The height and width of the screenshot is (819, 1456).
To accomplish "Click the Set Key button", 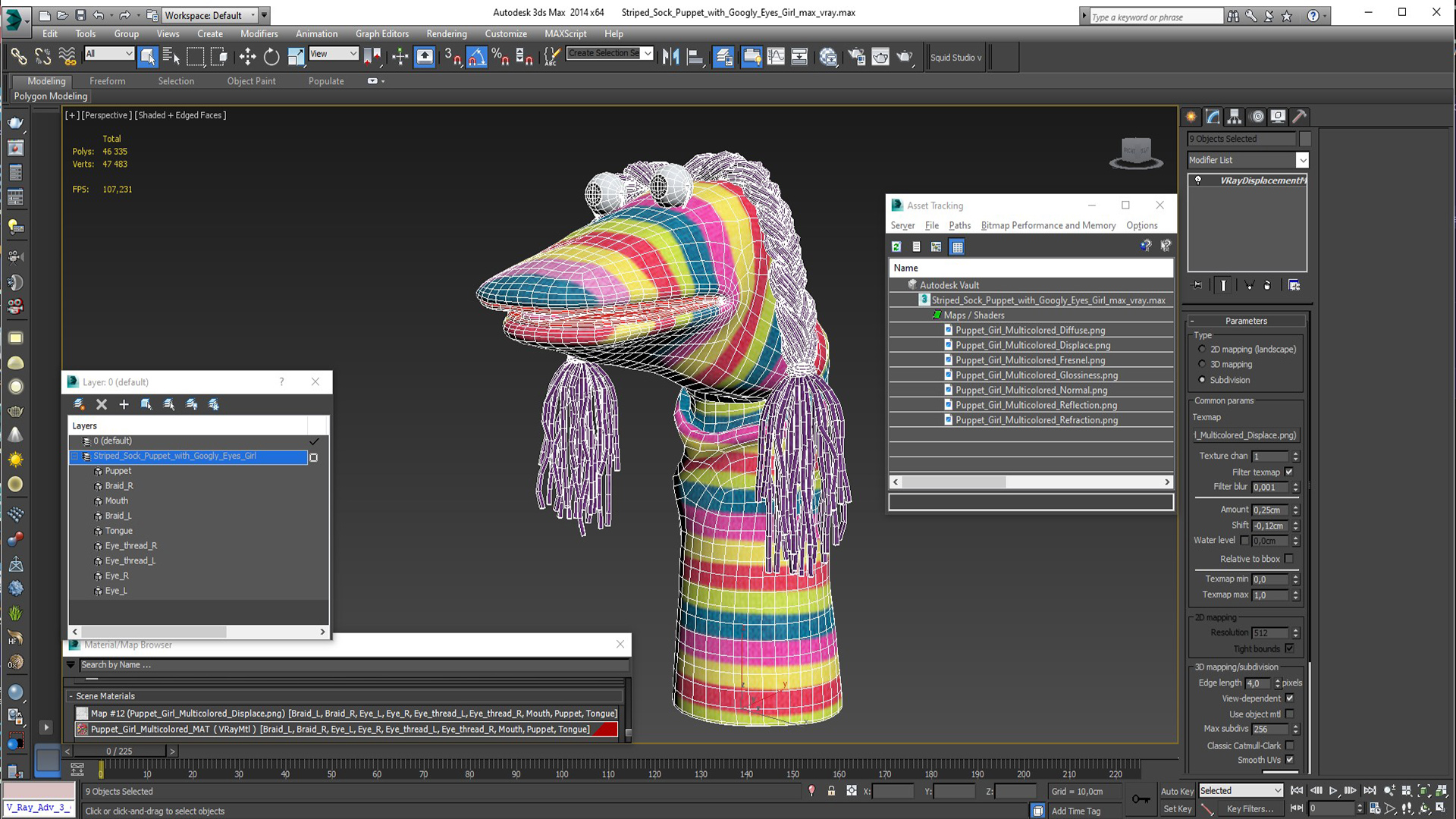I will point(1177,809).
